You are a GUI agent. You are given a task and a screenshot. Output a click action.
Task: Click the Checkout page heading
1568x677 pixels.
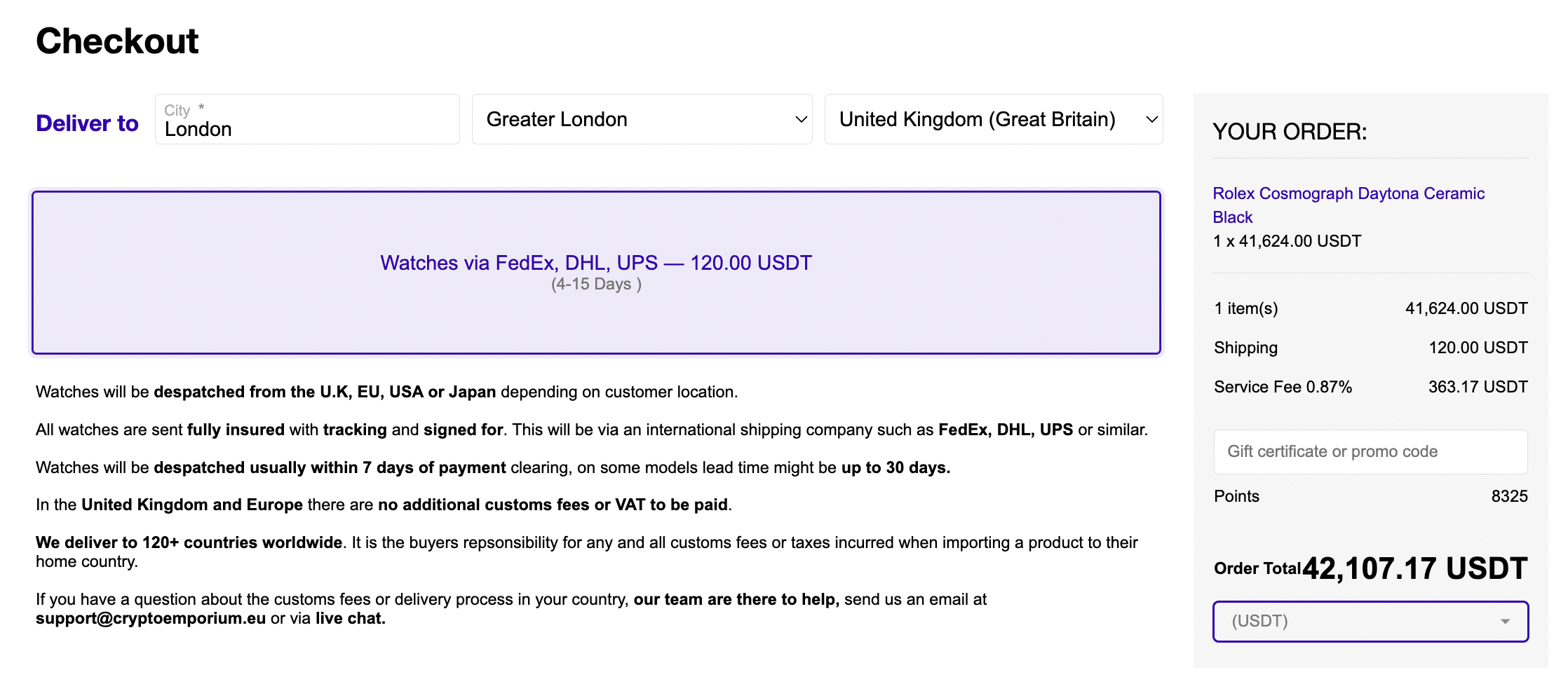click(117, 41)
